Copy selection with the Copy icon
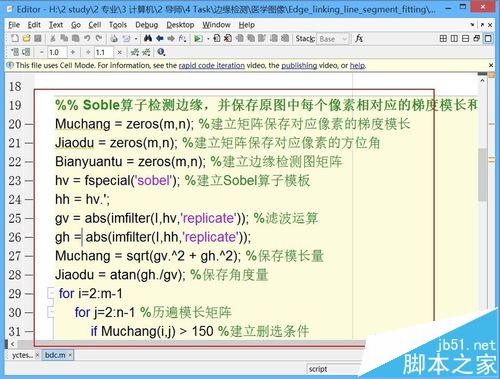Screen dimensions: 500x379 pos(64,38)
